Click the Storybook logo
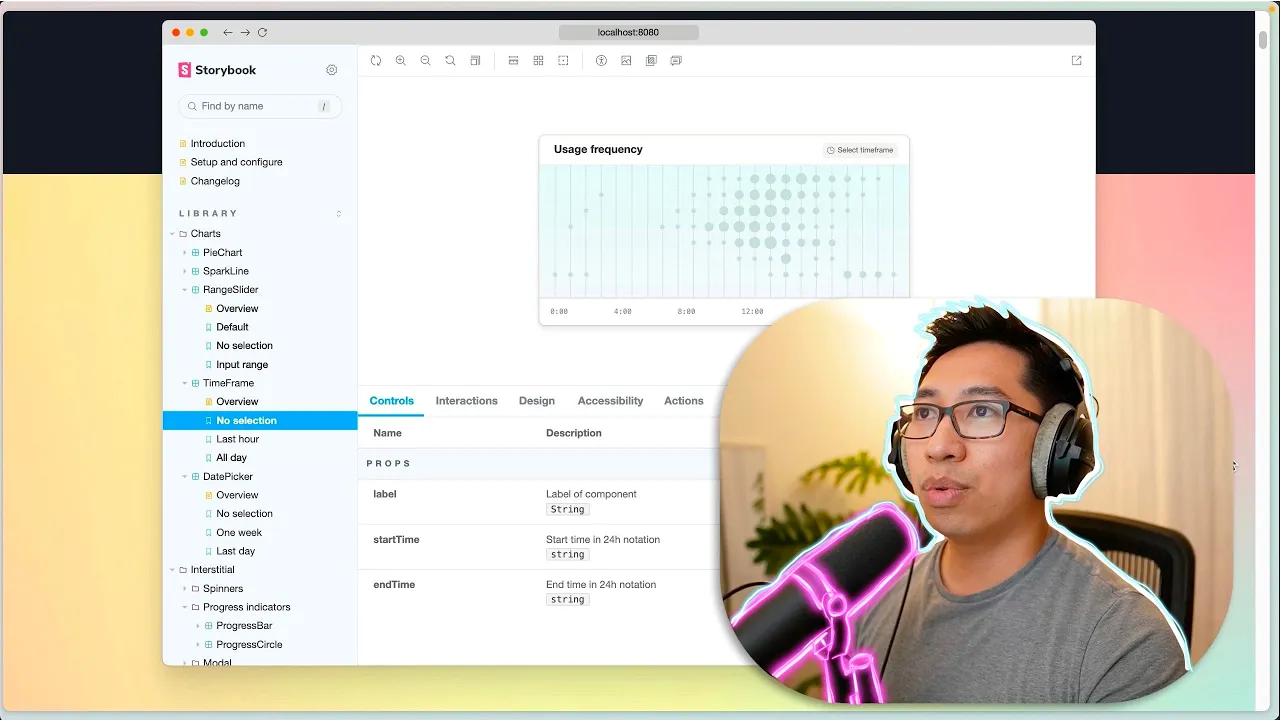The width and height of the screenshot is (1280, 720). 217,70
